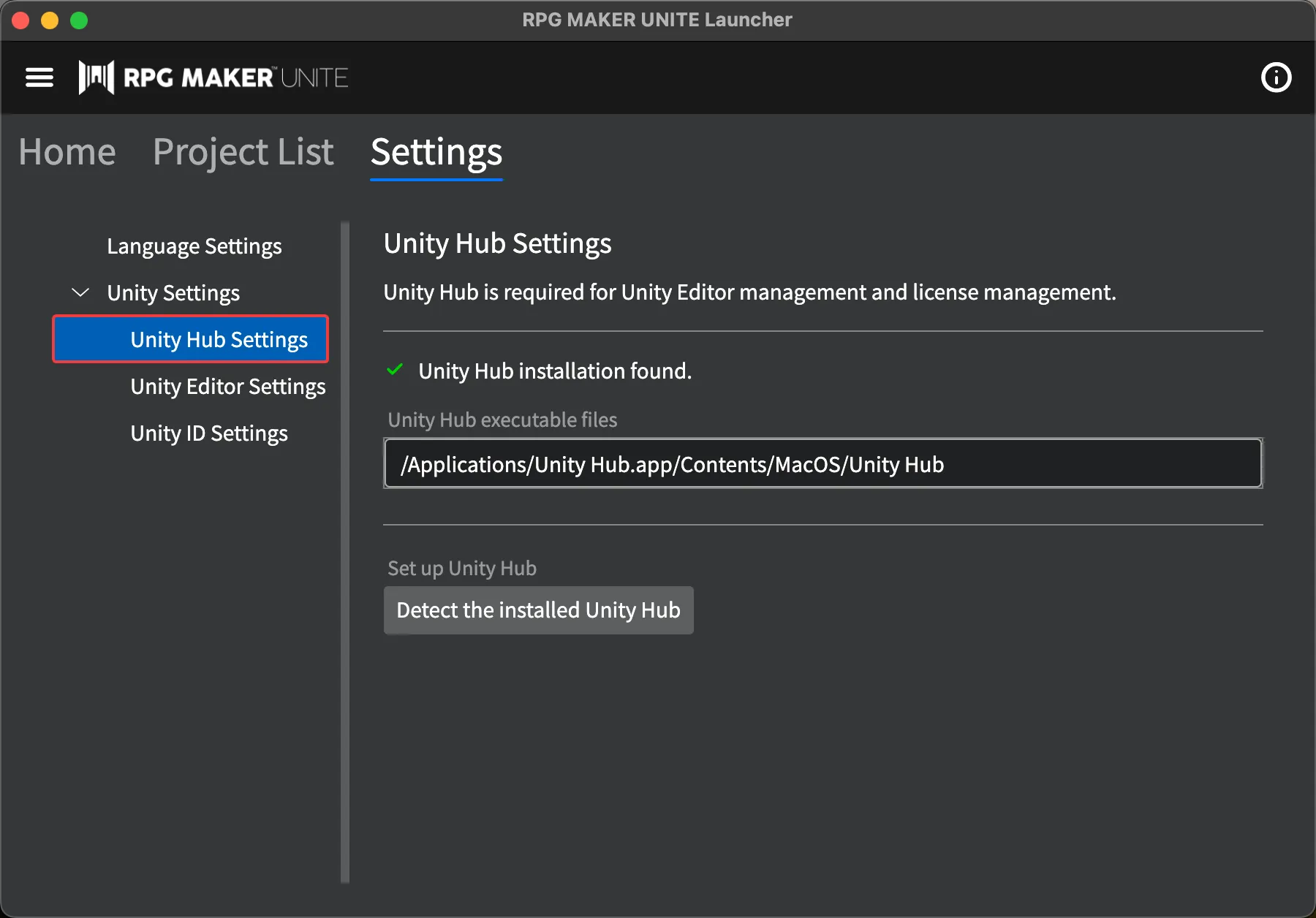Click the 'Unity Hub executable files' label
This screenshot has width=1316, height=918.
(502, 420)
